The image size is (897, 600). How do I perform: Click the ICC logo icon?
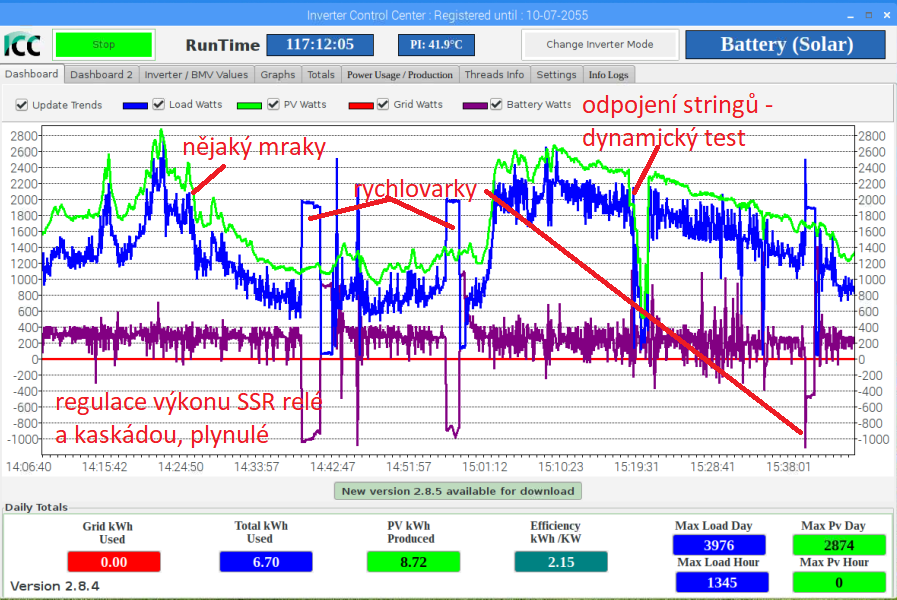[x=23, y=45]
